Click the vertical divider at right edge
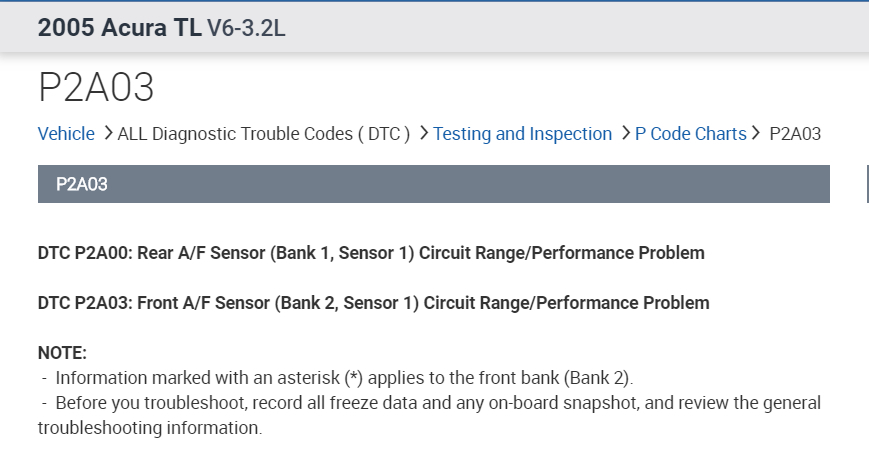The width and height of the screenshot is (869, 465). (866, 184)
